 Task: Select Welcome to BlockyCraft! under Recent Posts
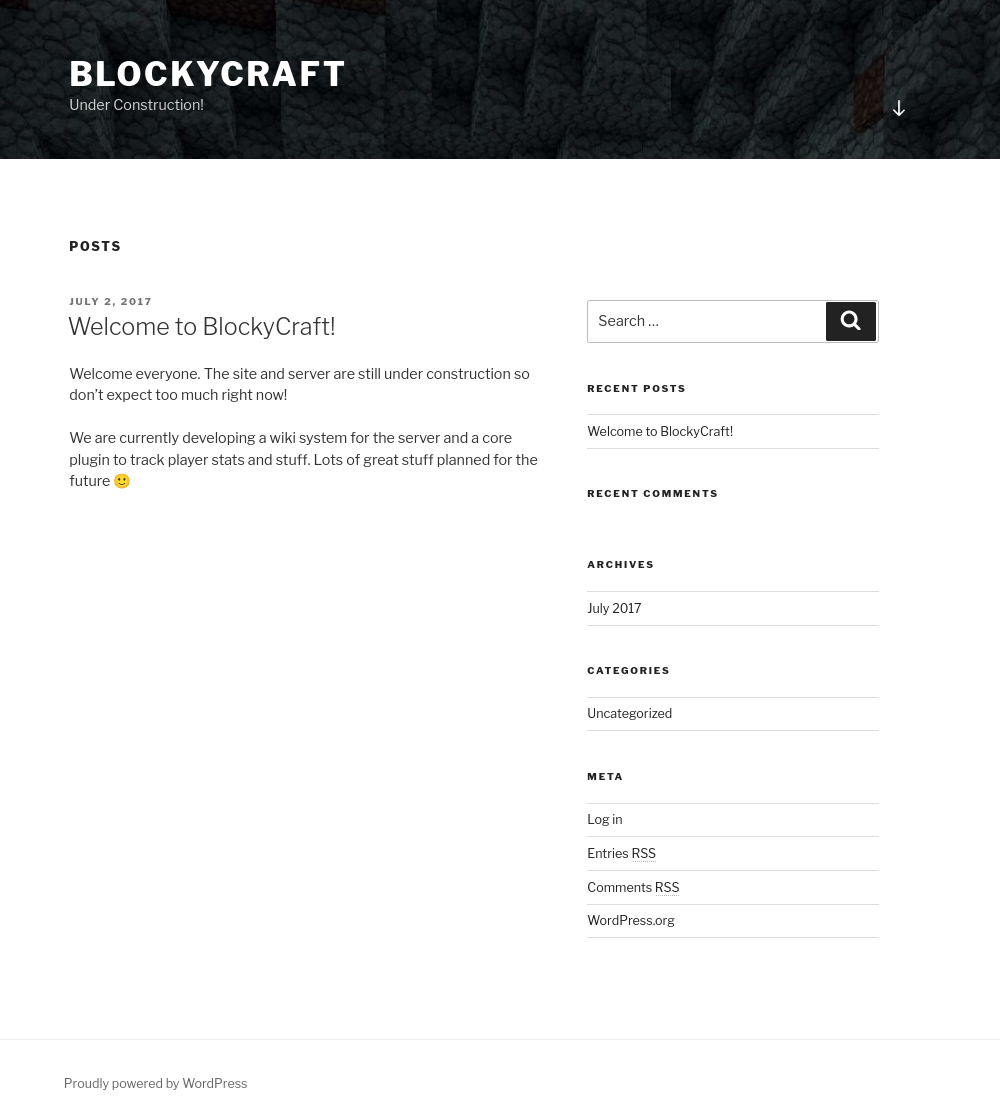660,431
